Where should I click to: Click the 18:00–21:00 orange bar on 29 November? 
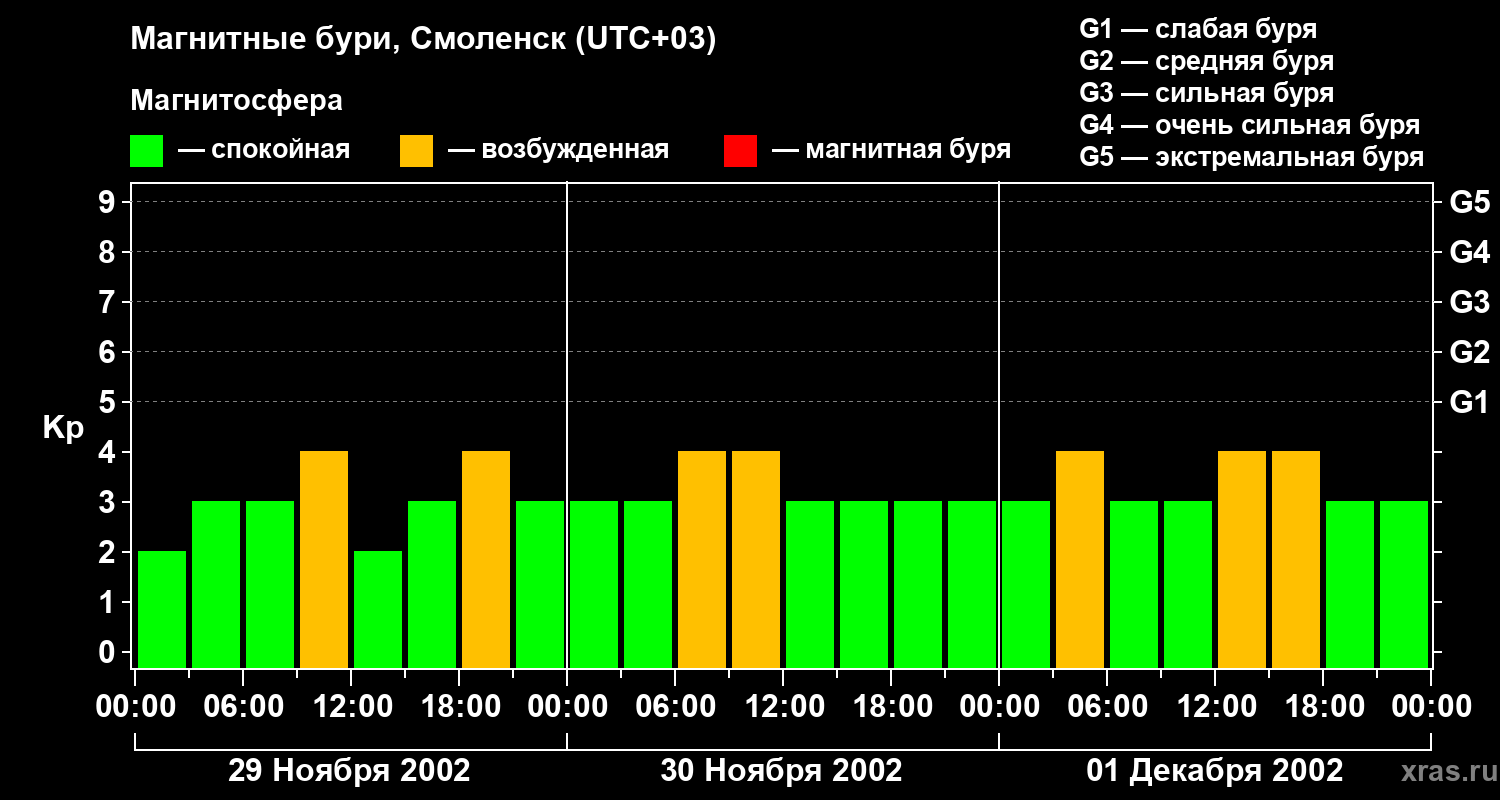click(486, 559)
